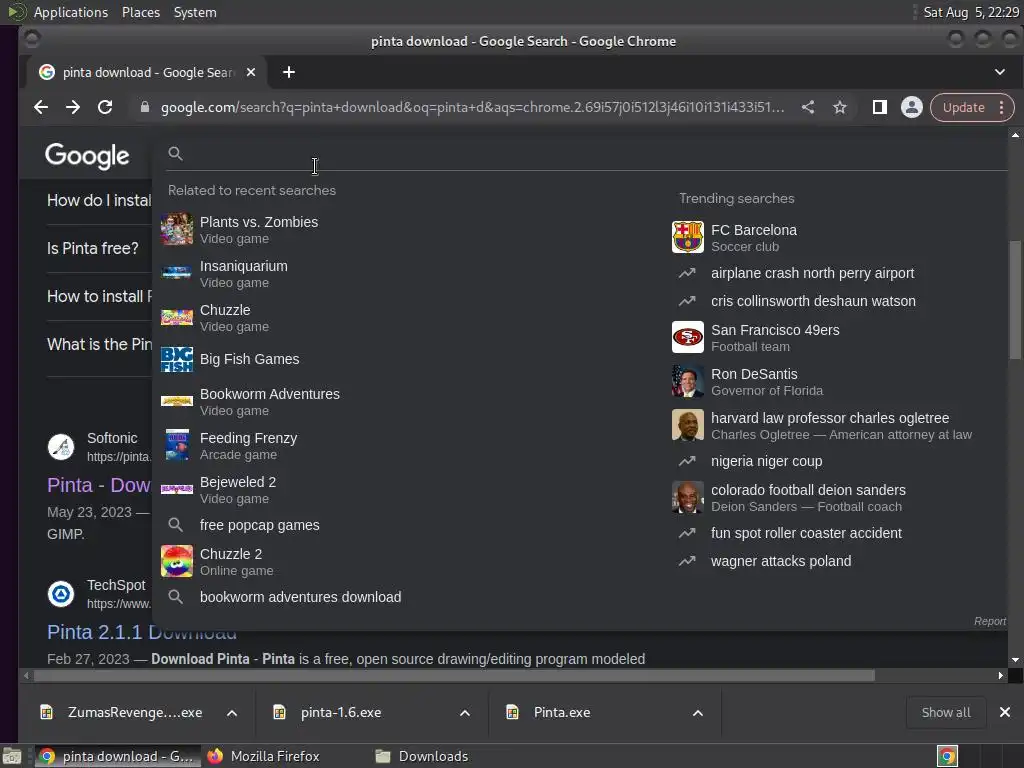1024x768 pixels.
Task: Click the URL address bar
Action: 472,107
